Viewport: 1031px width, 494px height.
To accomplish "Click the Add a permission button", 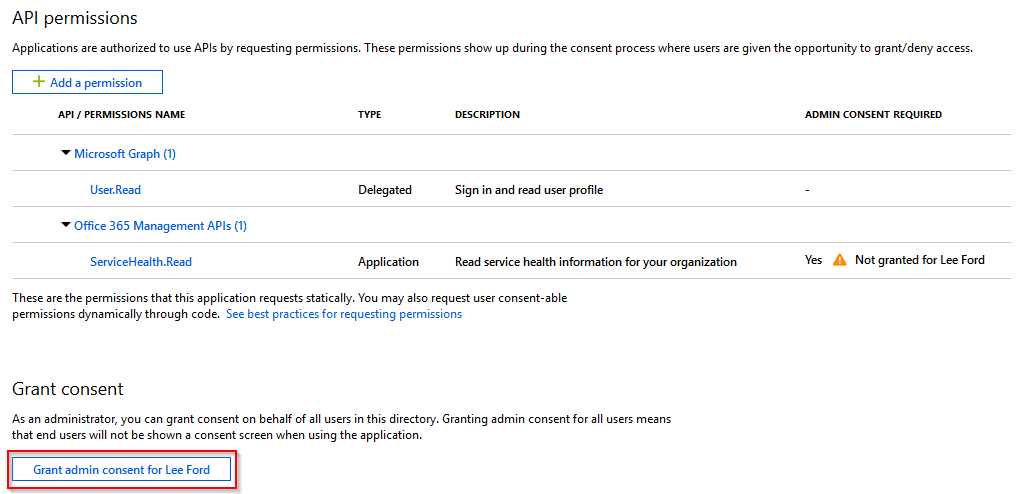I will [87, 83].
